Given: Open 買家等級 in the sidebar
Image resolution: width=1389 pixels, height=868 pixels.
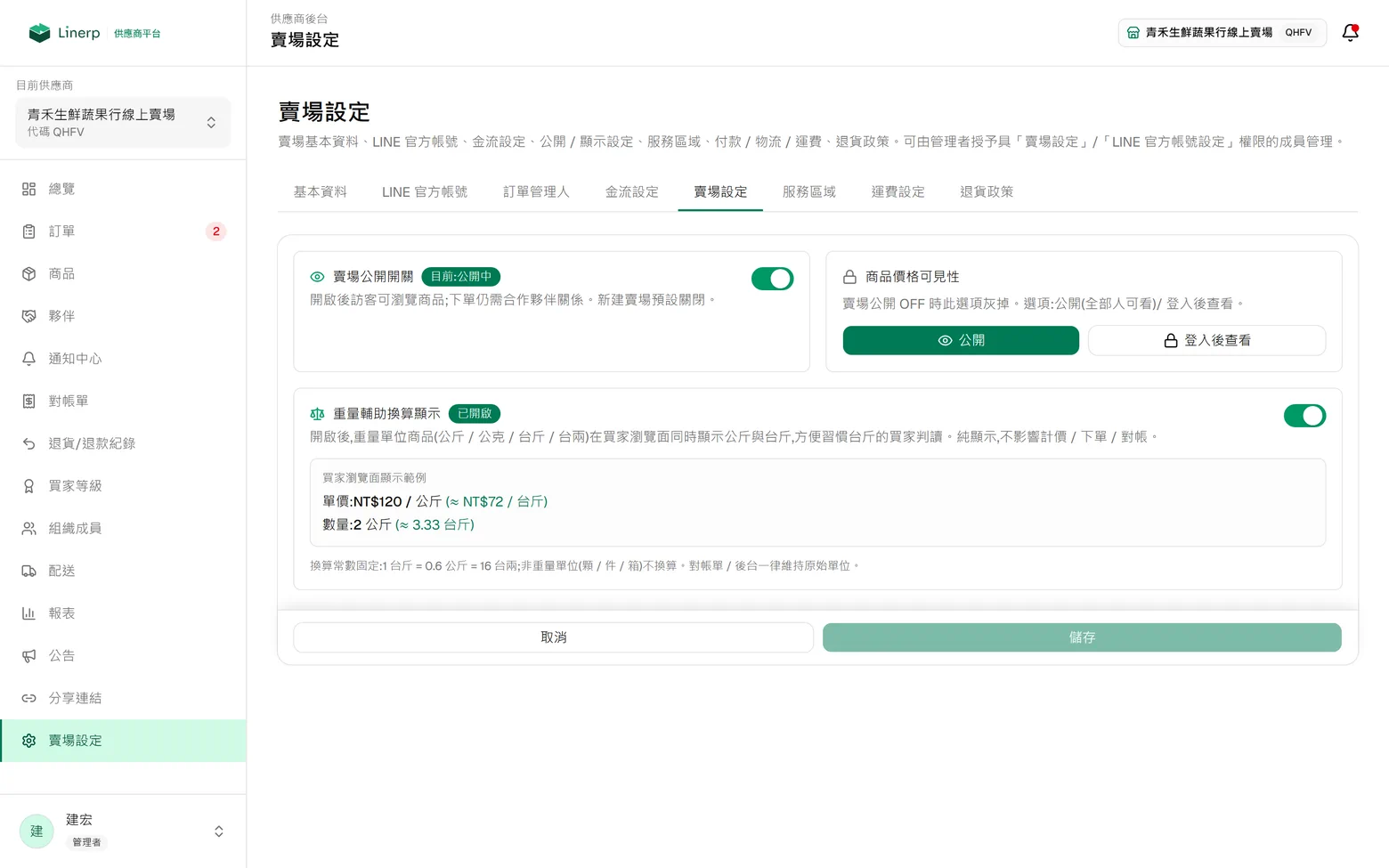Looking at the screenshot, I should (123, 486).
